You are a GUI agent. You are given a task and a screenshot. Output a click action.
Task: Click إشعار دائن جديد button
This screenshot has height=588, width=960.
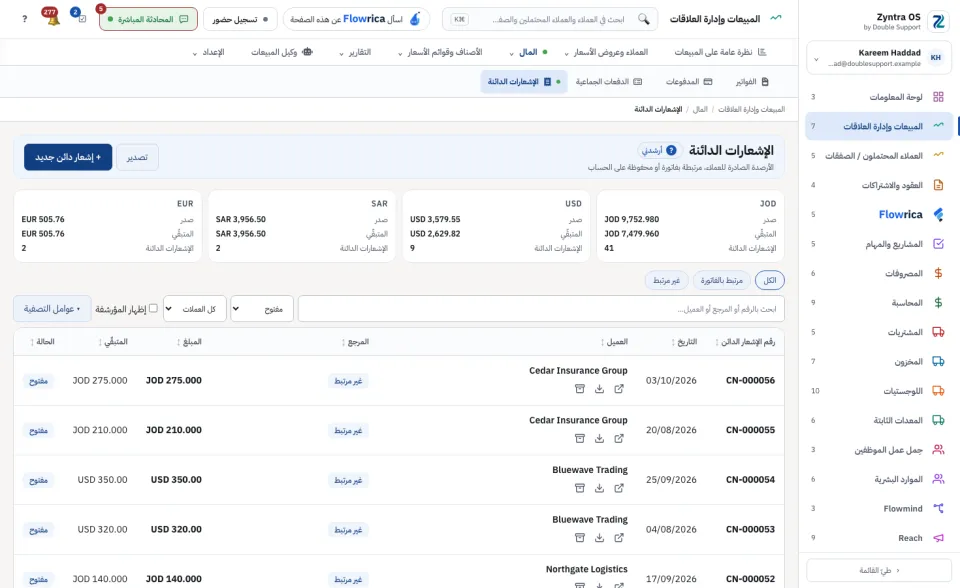68,157
